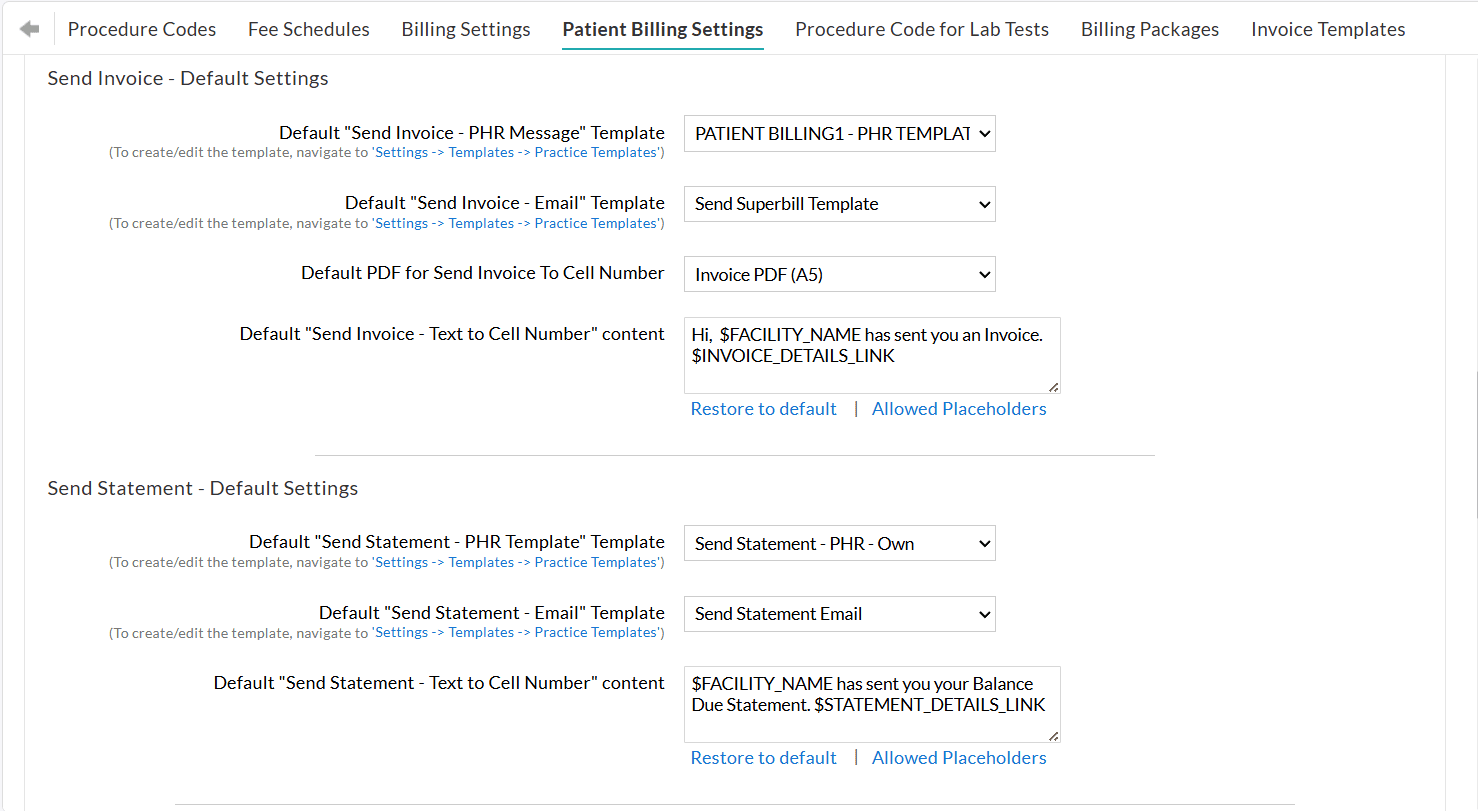Screen dimensions: 1478x811
Task: Switch to the Fee Schedules tab
Action: [x=309, y=29]
